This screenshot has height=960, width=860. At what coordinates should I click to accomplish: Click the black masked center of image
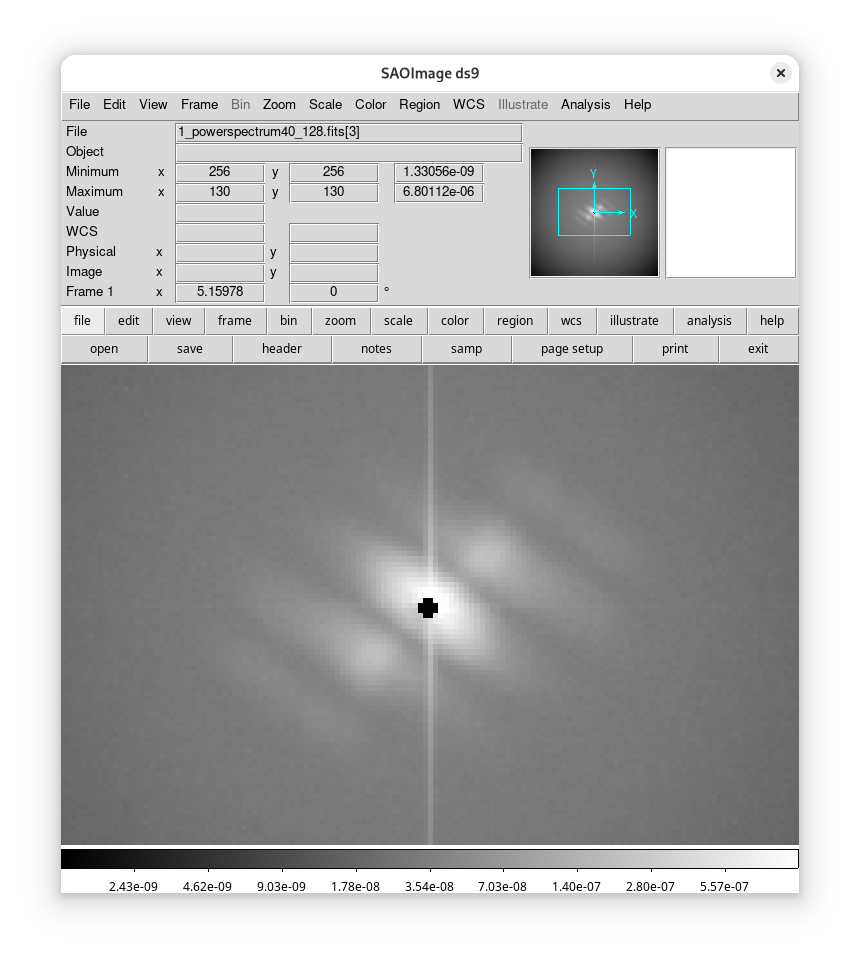tap(428, 608)
